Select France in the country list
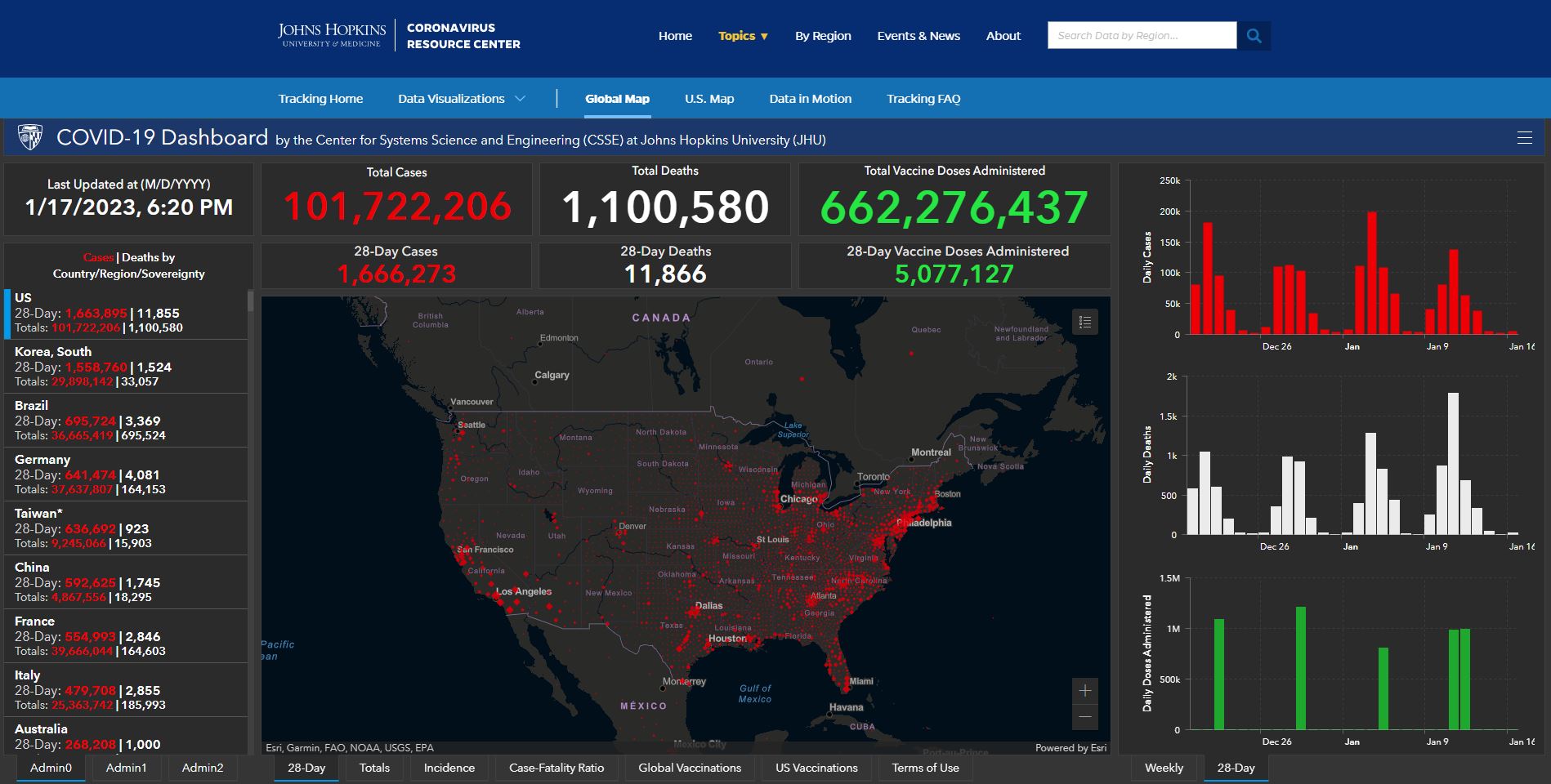The height and width of the screenshot is (784, 1551). pos(126,636)
